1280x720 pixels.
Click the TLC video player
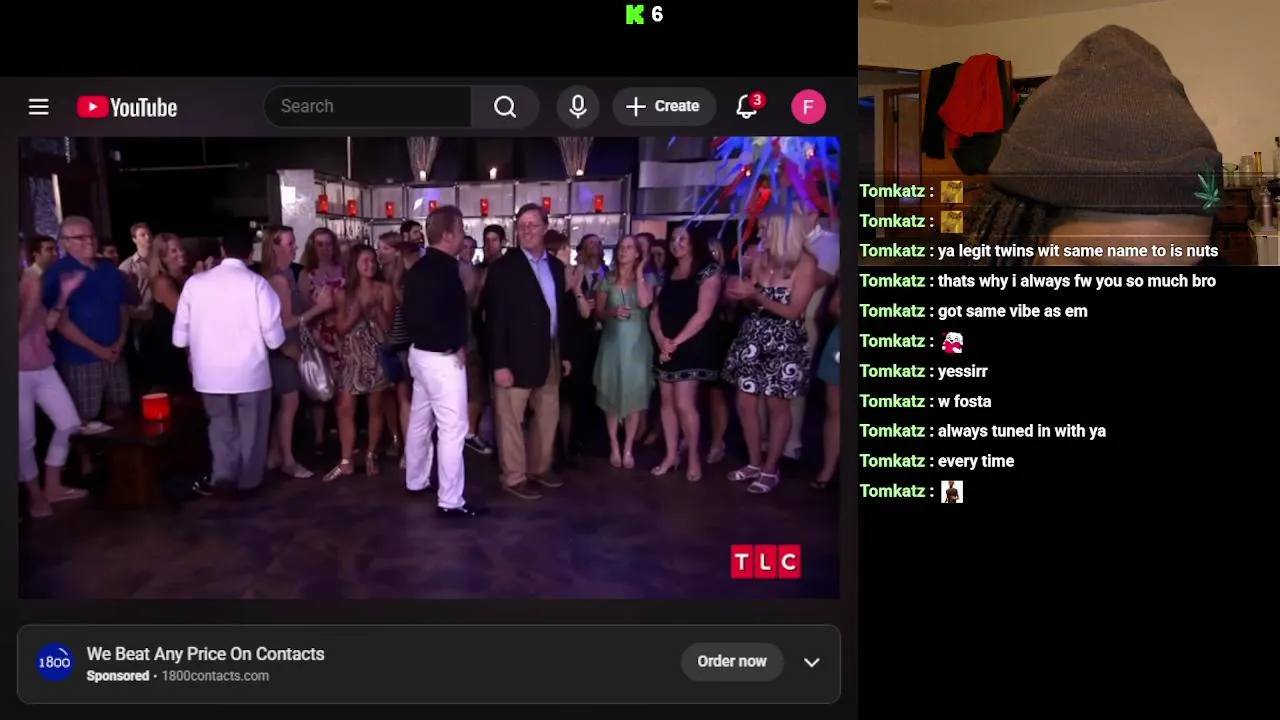point(429,367)
